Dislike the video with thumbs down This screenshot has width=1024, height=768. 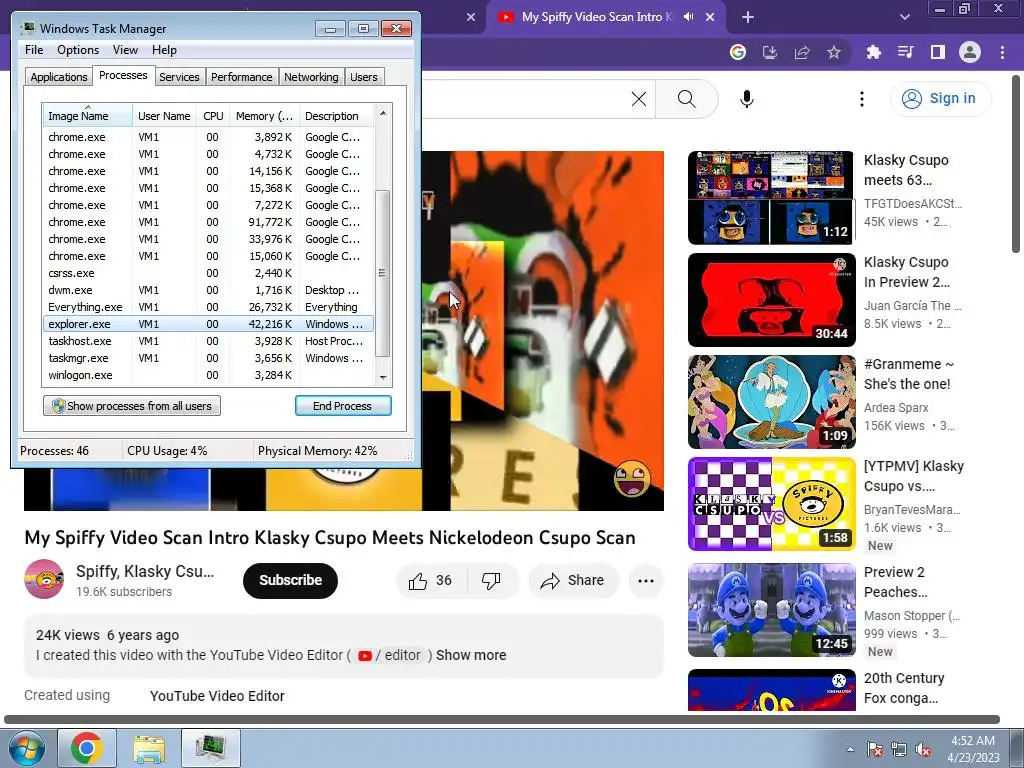point(491,581)
